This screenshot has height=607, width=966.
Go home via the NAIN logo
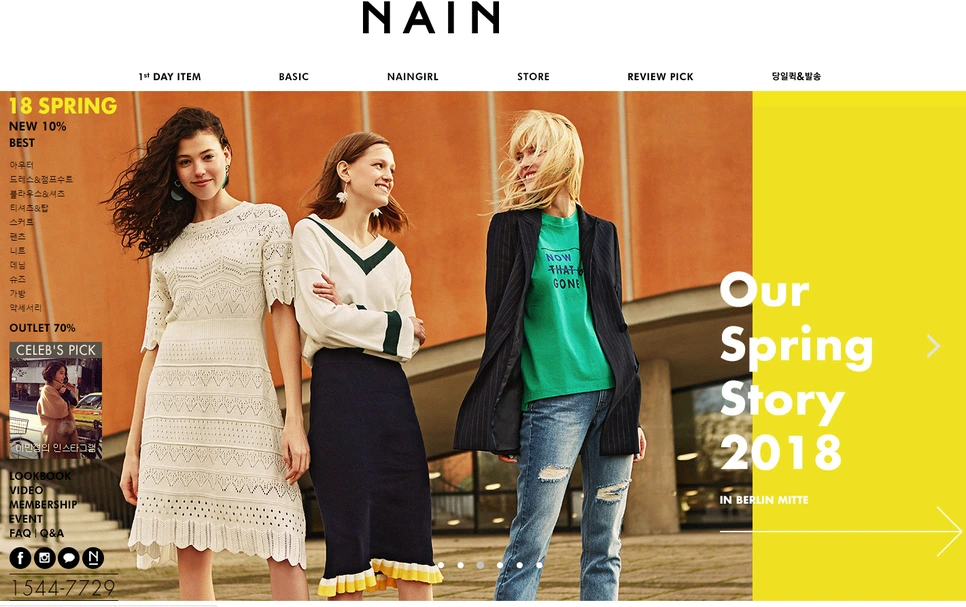click(x=431, y=17)
